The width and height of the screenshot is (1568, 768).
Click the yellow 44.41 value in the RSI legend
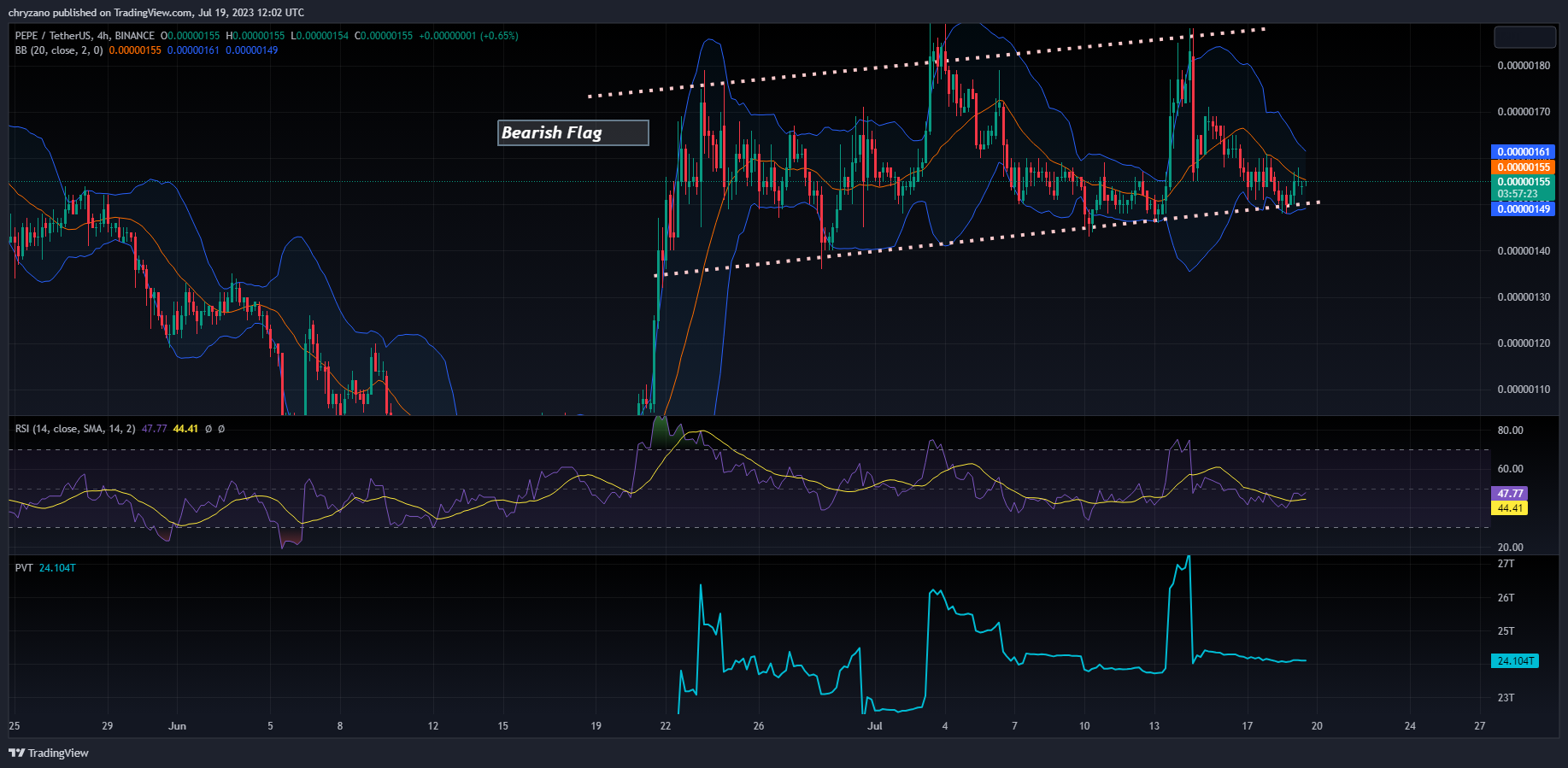[x=185, y=429]
